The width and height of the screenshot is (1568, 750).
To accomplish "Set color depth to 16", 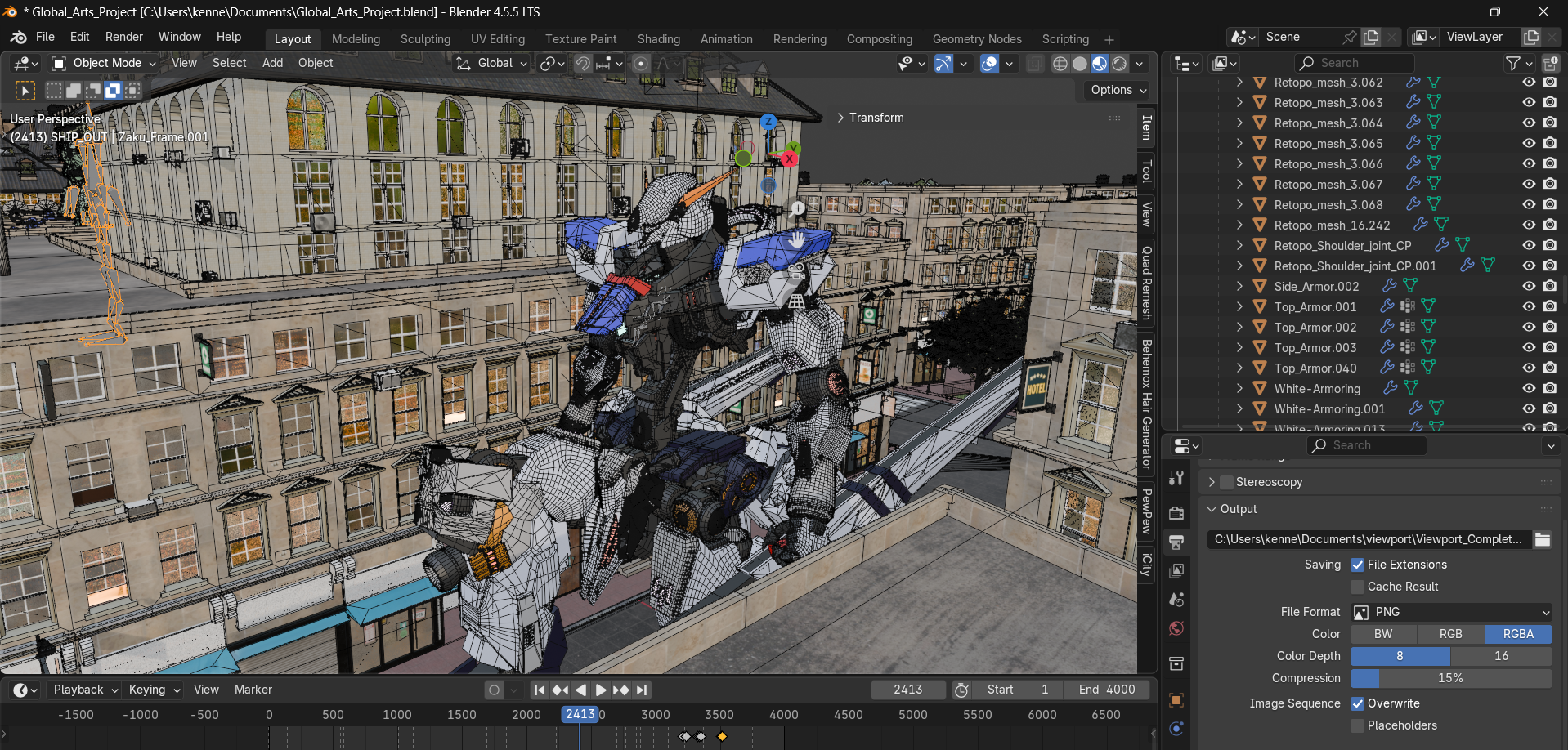I will point(1501,656).
